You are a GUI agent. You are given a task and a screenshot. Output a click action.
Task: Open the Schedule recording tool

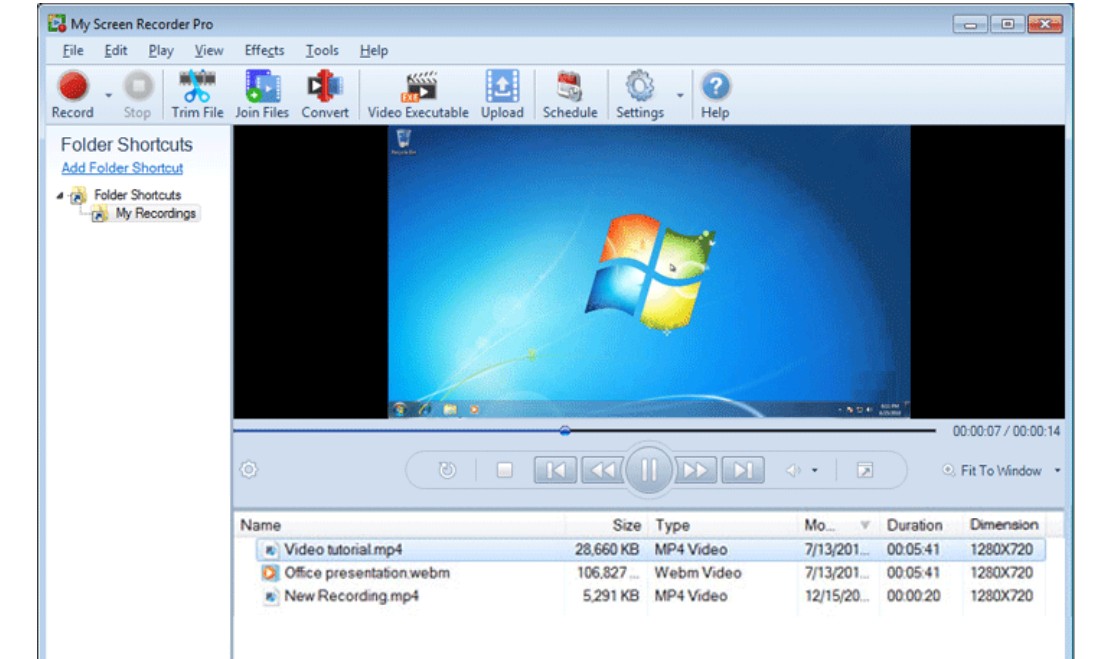[x=570, y=95]
